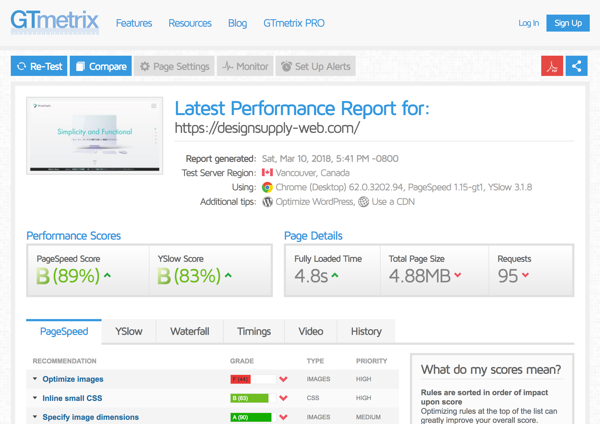The width and height of the screenshot is (600, 424).
Task: Click the Performance Scores heading
Action: (x=73, y=236)
